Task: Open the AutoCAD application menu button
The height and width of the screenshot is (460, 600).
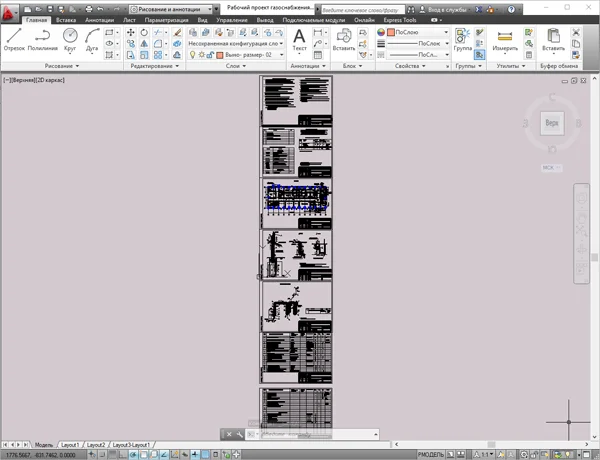Action: 9,13
